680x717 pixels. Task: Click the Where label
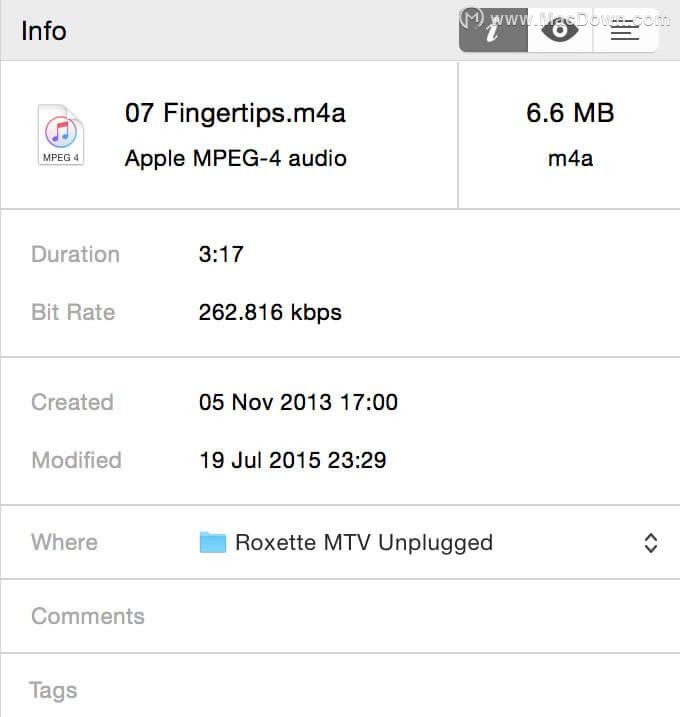coord(64,542)
